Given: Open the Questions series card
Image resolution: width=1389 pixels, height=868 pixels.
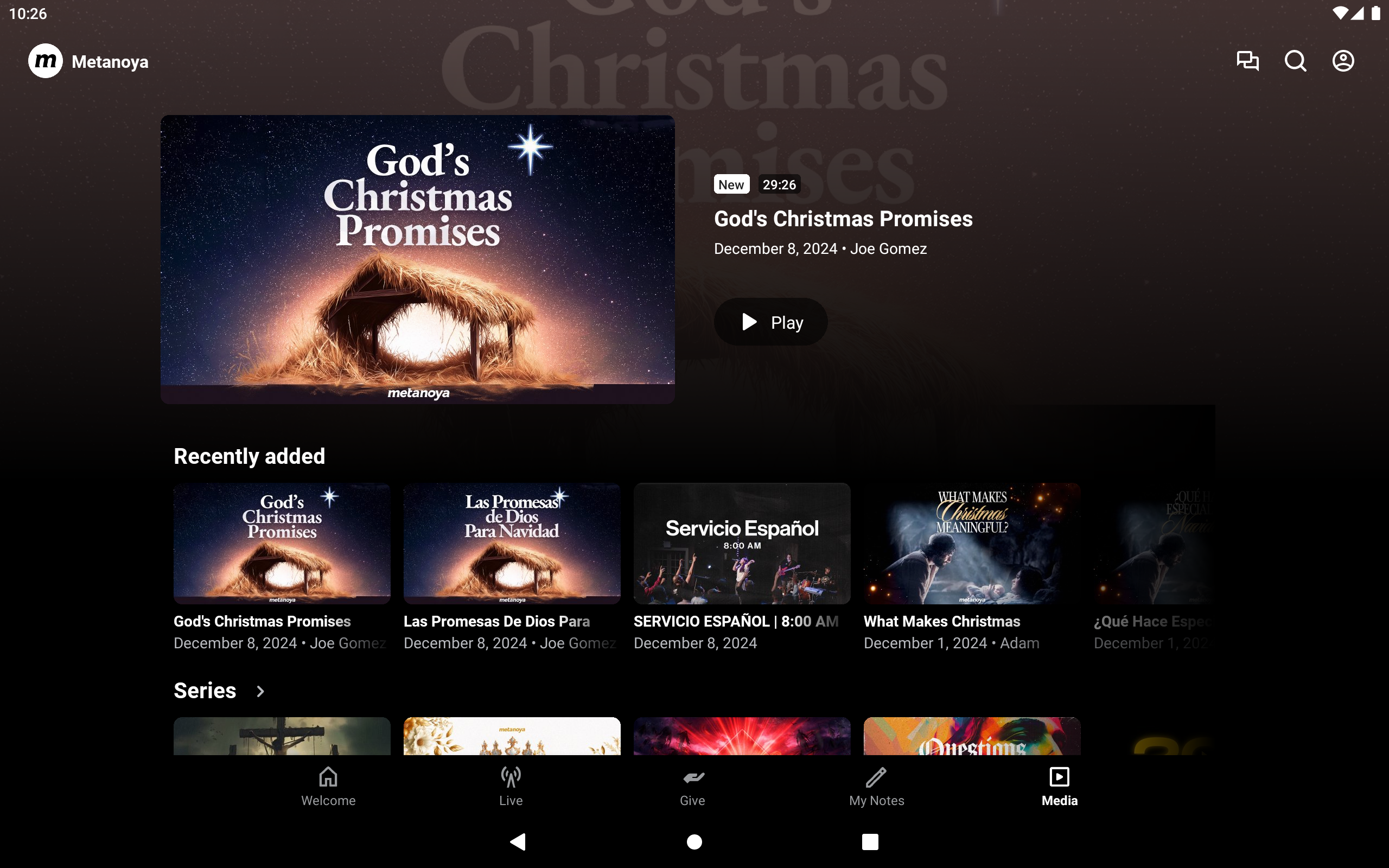Looking at the screenshot, I should (972, 736).
